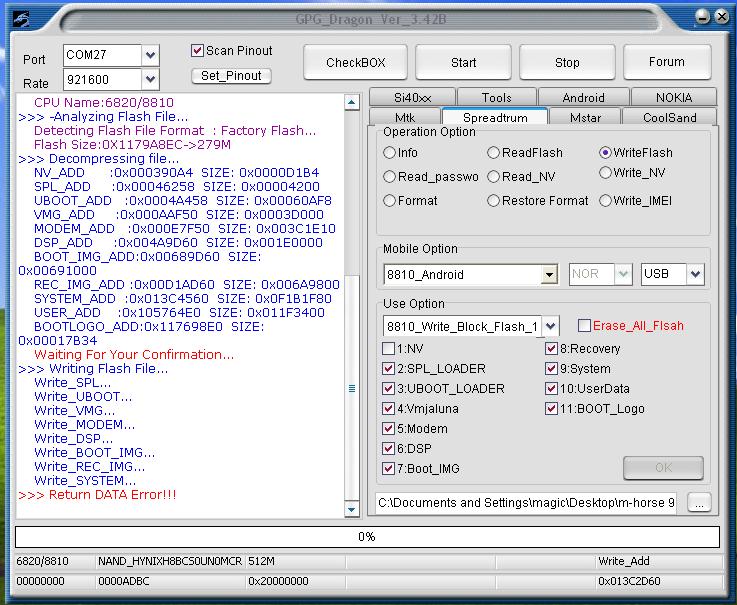Open the Forum button
Viewport: 737px width, 605px height.
pos(666,62)
